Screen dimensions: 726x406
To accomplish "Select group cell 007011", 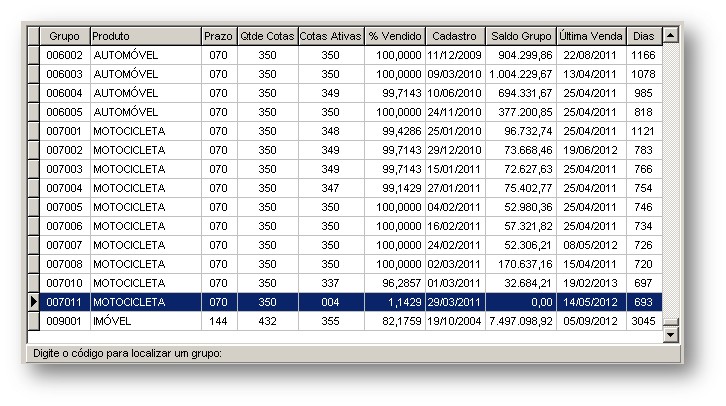I will click(64, 302).
